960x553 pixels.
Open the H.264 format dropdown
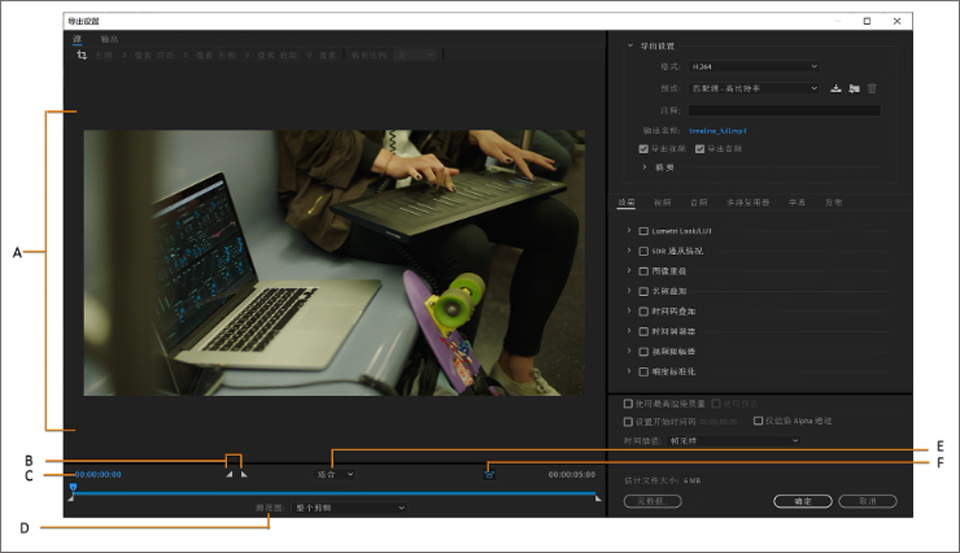point(753,67)
